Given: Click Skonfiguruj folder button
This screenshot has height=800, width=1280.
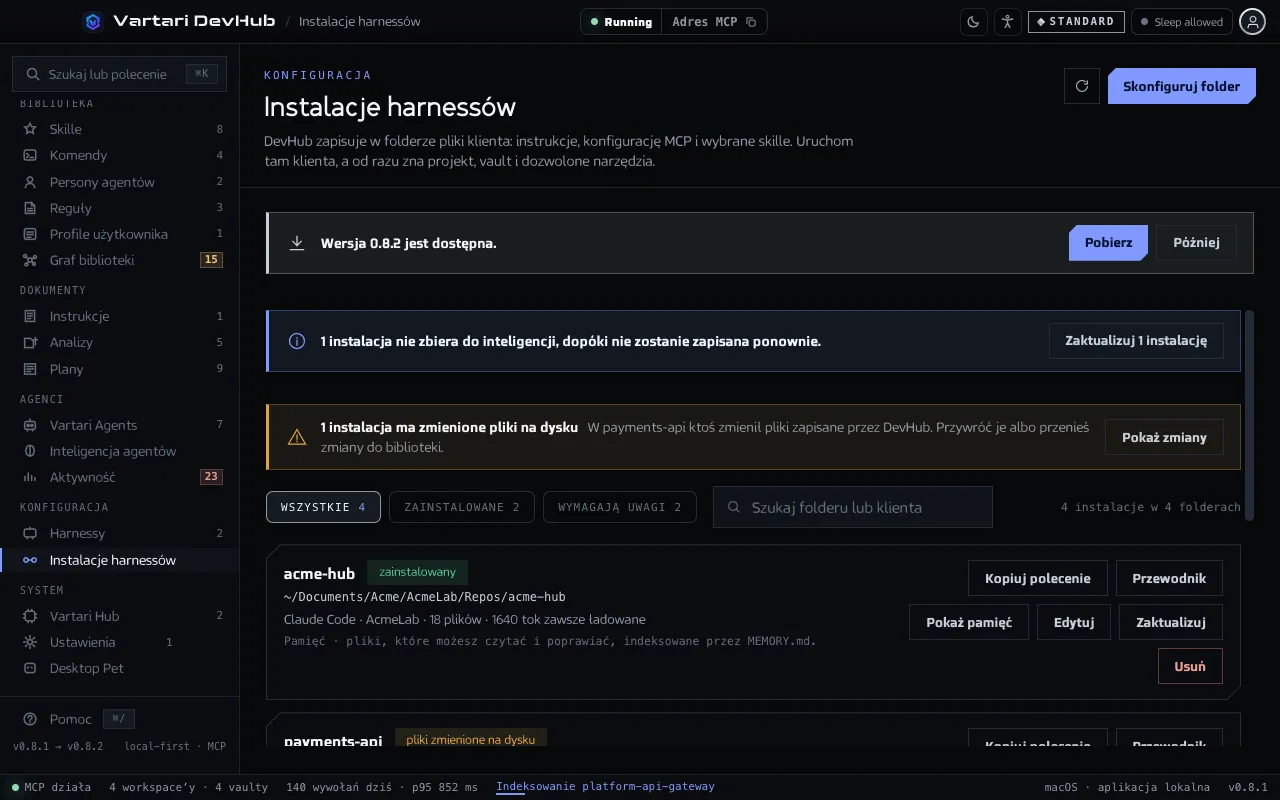Looking at the screenshot, I should point(1181,86).
